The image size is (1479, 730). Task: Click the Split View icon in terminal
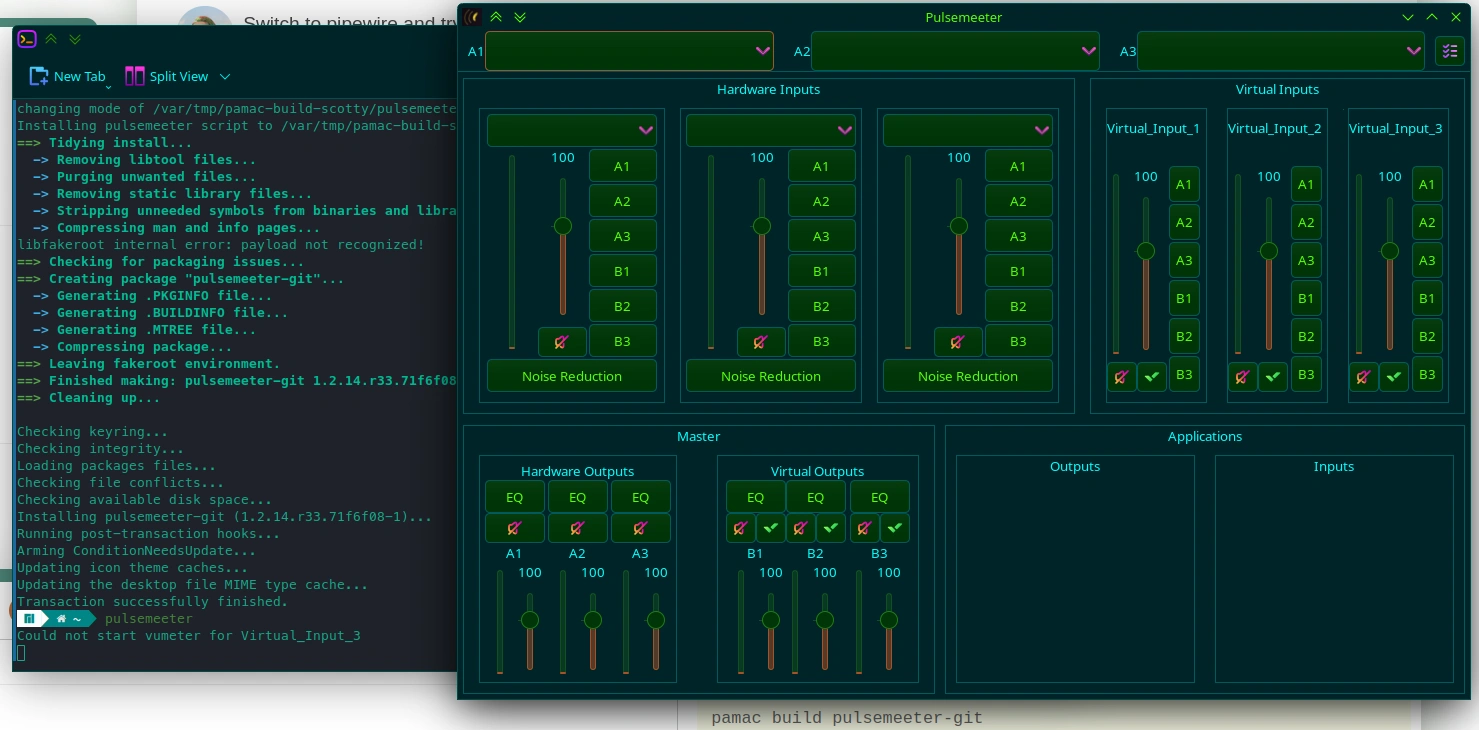tap(135, 76)
